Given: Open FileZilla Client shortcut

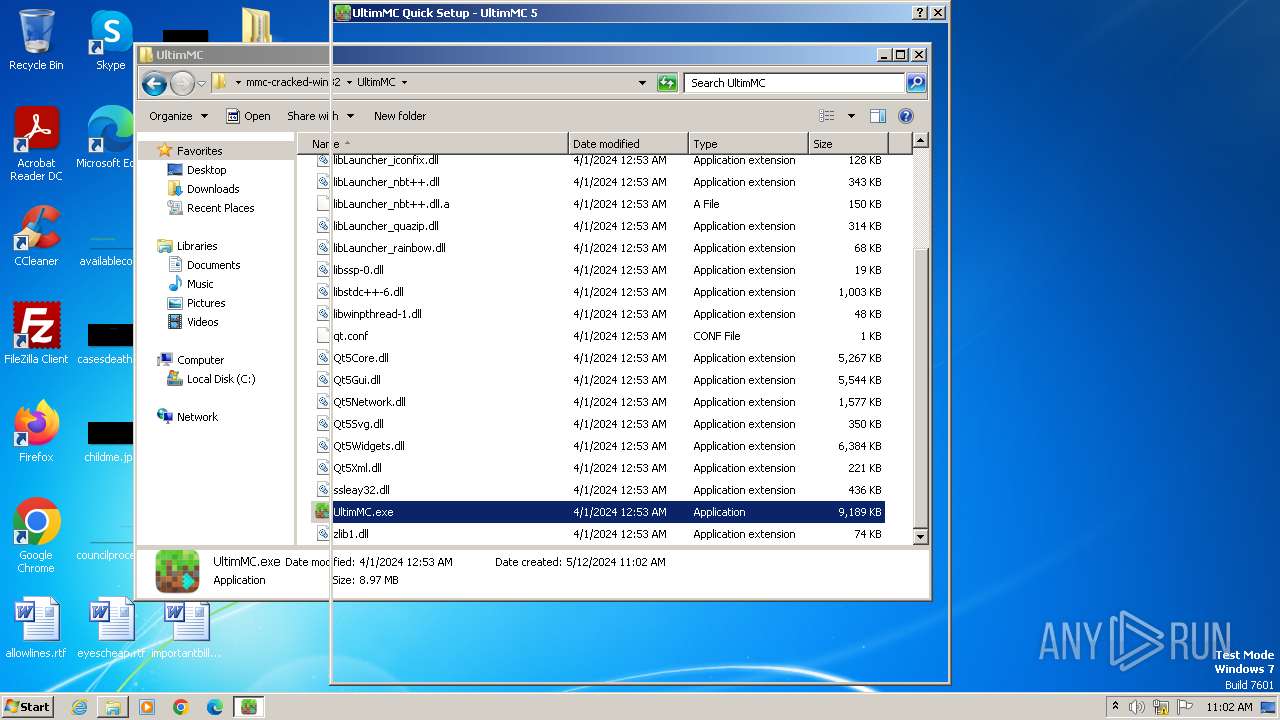Looking at the screenshot, I should coord(36,333).
